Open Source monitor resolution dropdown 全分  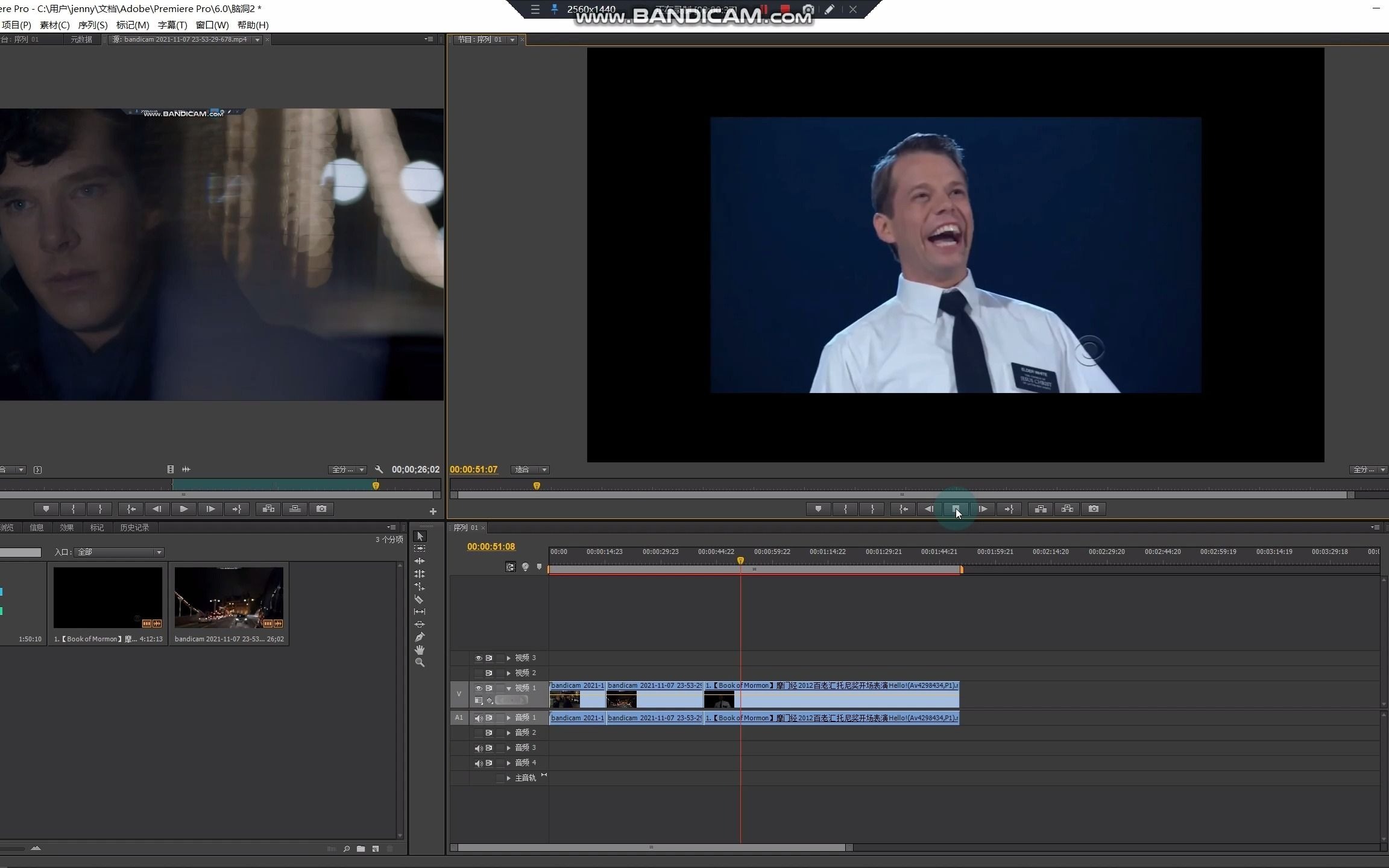[x=347, y=470]
